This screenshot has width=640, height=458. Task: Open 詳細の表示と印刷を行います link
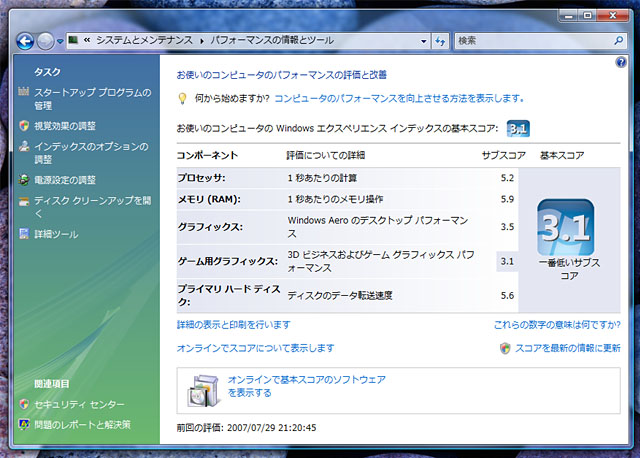click(233, 325)
